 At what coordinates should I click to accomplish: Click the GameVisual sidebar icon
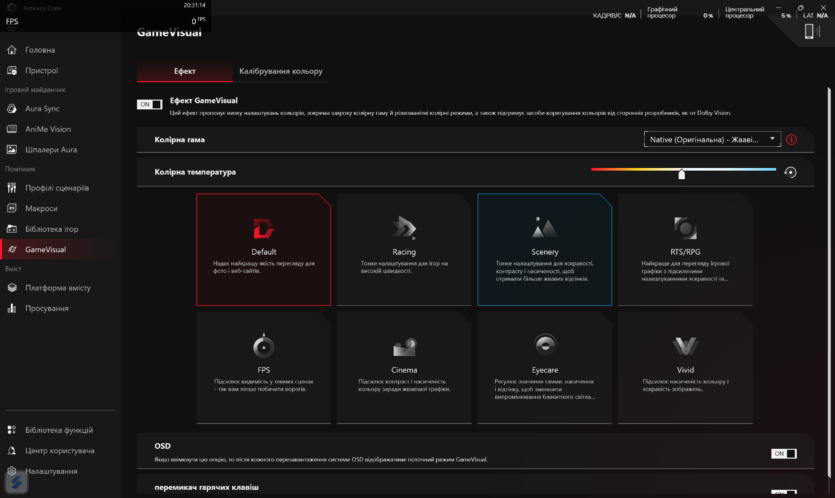click(12, 249)
